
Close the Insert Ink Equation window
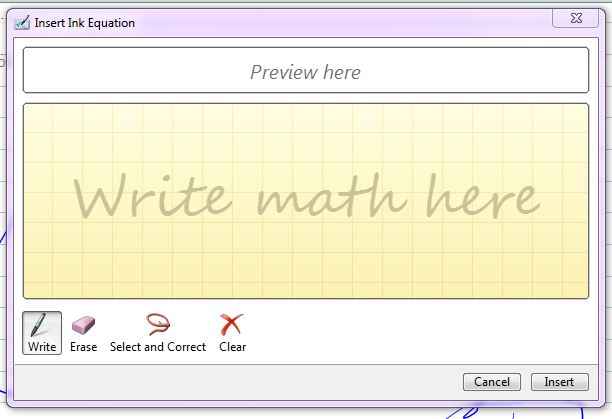[576, 18]
